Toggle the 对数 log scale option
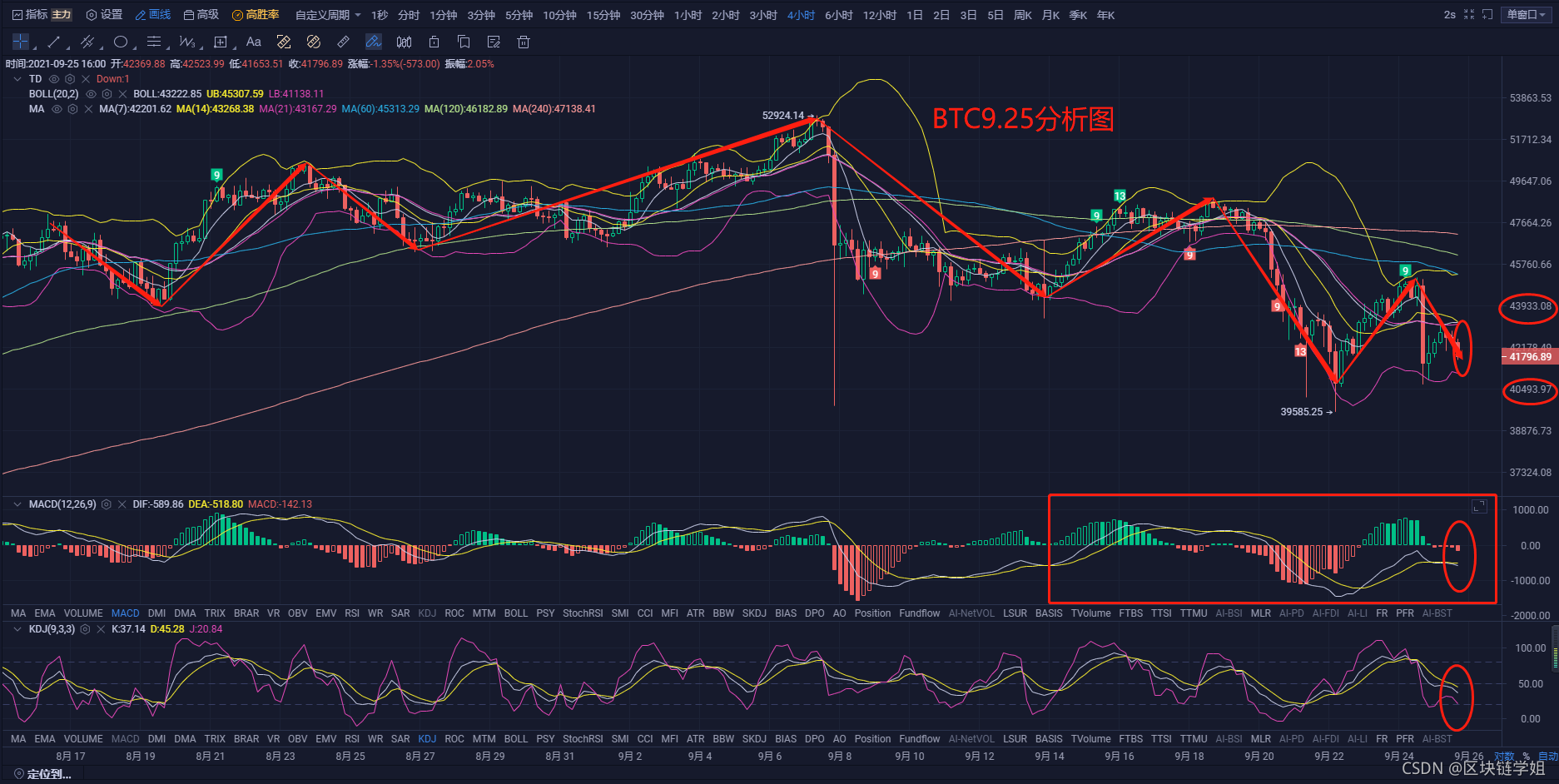This screenshot has width=1559, height=784. tap(1504, 757)
